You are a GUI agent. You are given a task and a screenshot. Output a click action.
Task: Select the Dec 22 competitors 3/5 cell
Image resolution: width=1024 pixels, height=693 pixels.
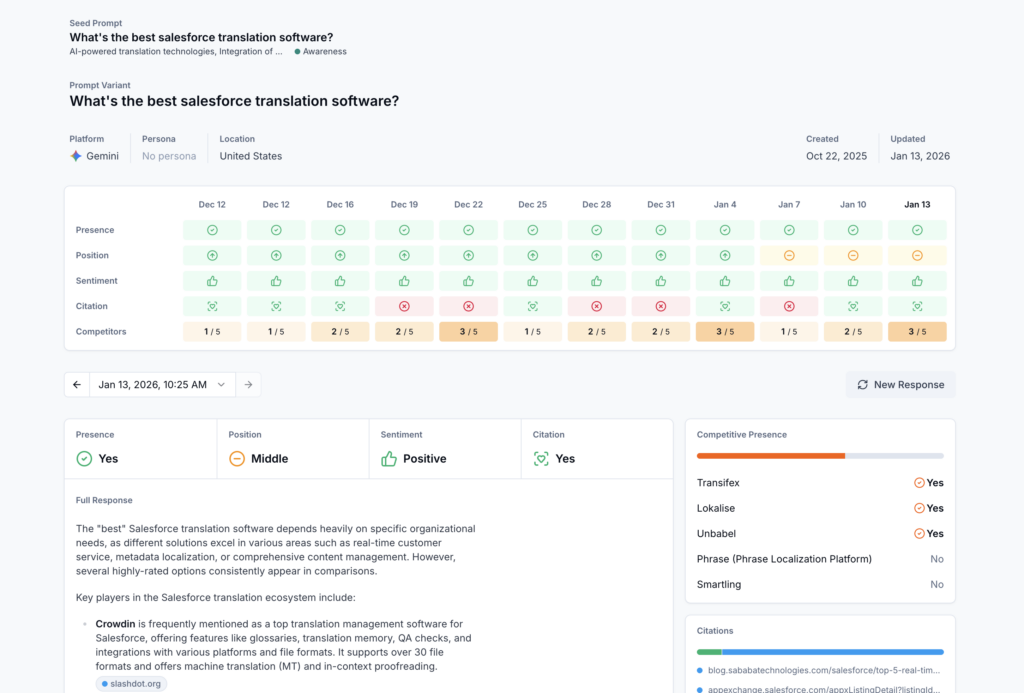tap(468, 332)
